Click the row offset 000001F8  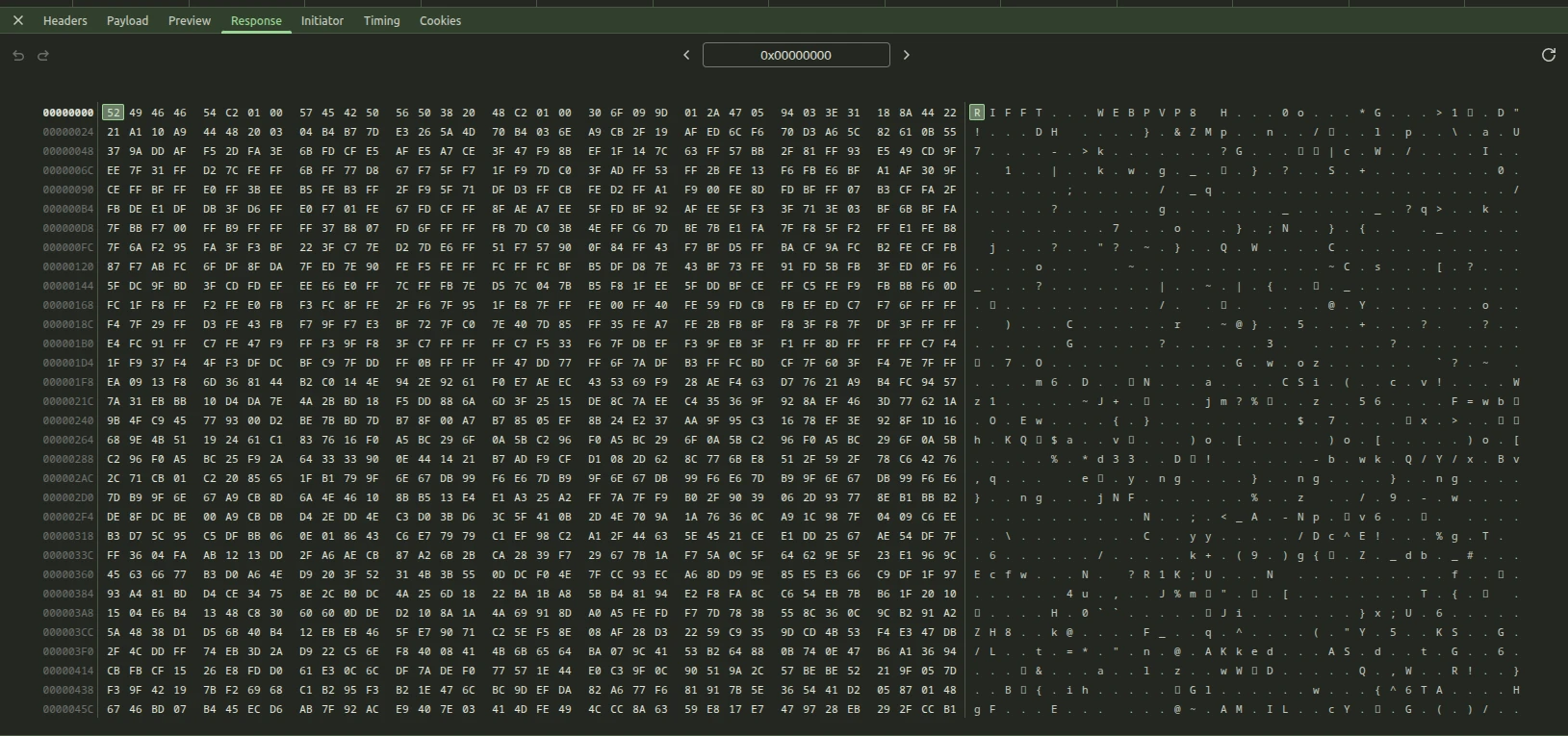(x=67, y=382)
